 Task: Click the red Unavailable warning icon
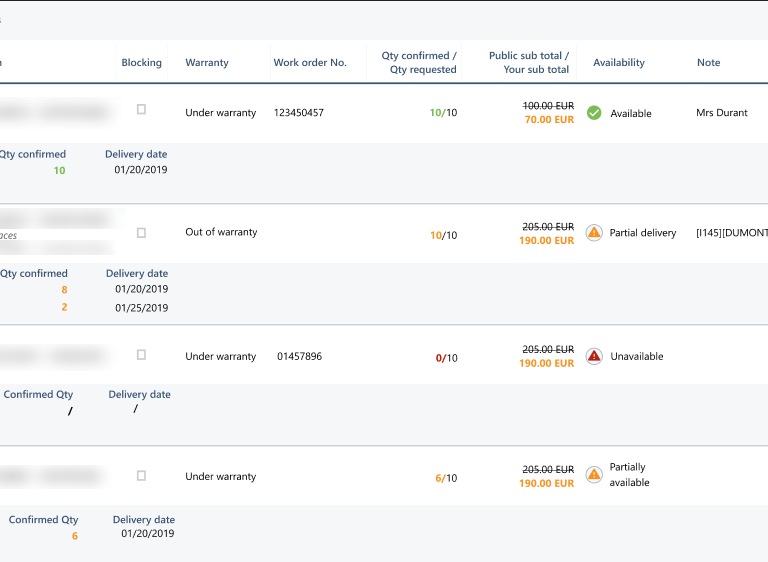594,356
